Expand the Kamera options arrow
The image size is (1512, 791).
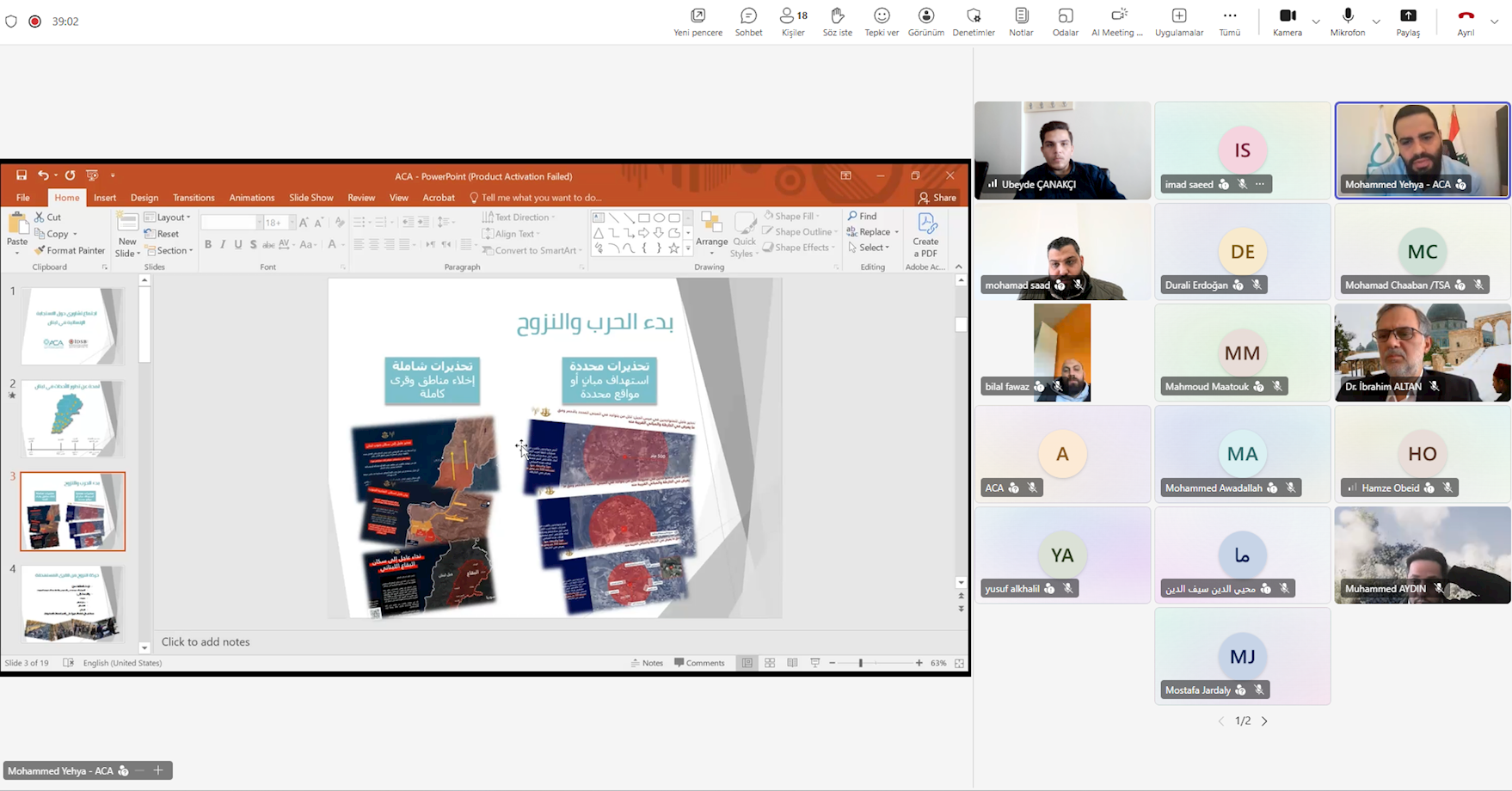[1316, 21]
